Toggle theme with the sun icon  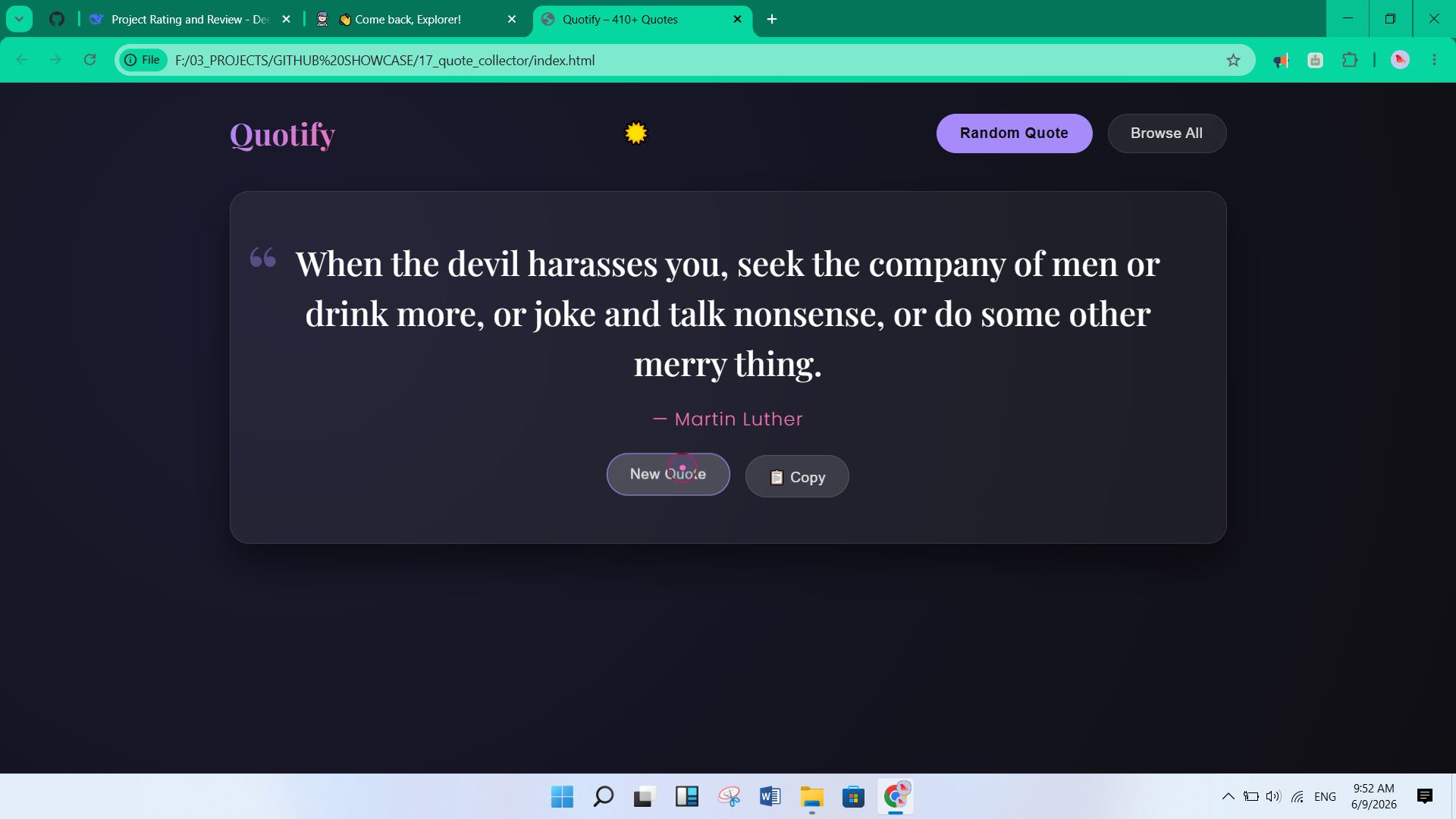[635, 133]
